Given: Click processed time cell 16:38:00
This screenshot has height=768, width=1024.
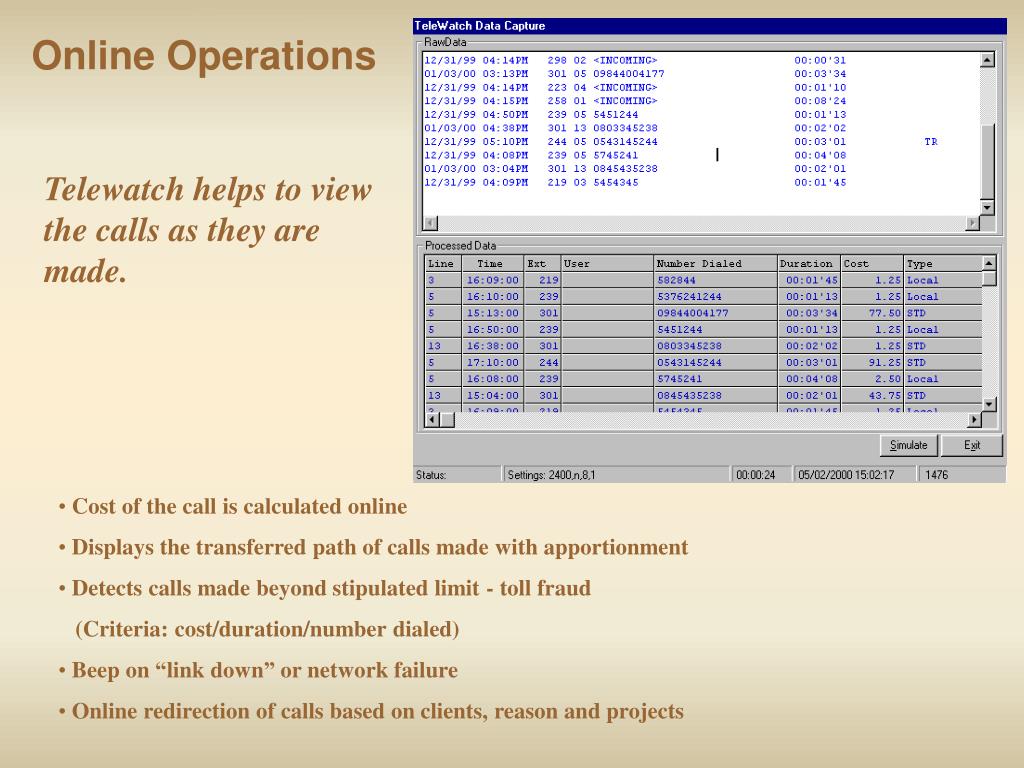Looking at the screenshot, I should tap(493, 346).
